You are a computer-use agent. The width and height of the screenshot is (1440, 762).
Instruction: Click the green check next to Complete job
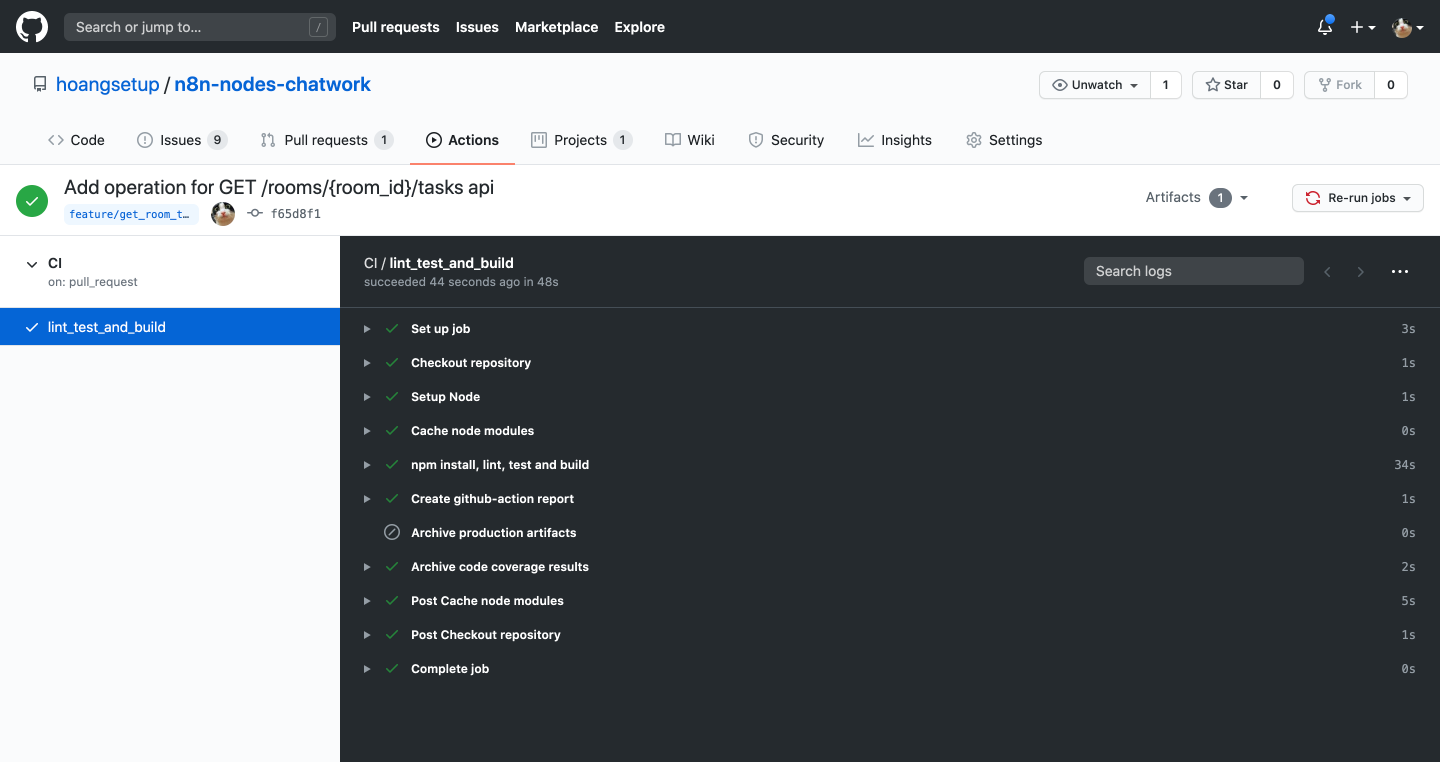[392, 669]
